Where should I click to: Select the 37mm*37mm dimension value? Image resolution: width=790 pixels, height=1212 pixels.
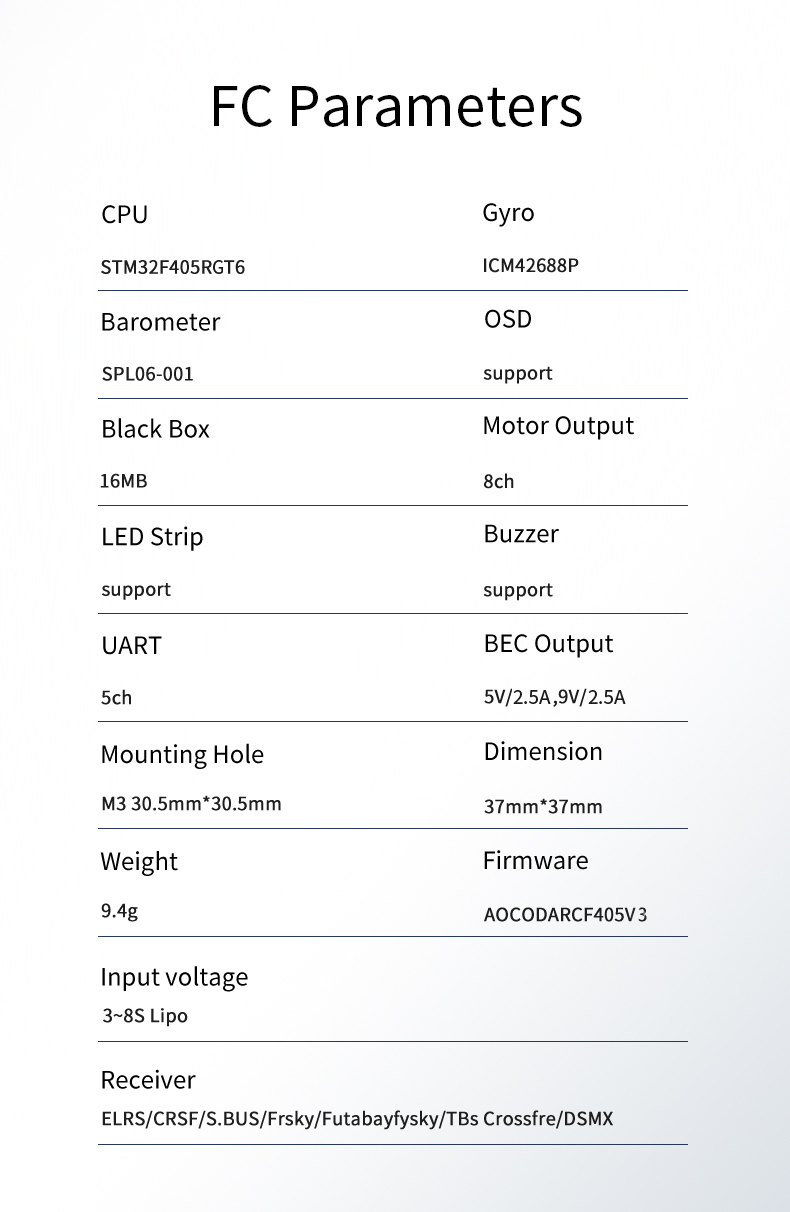(x=543, y=807)
